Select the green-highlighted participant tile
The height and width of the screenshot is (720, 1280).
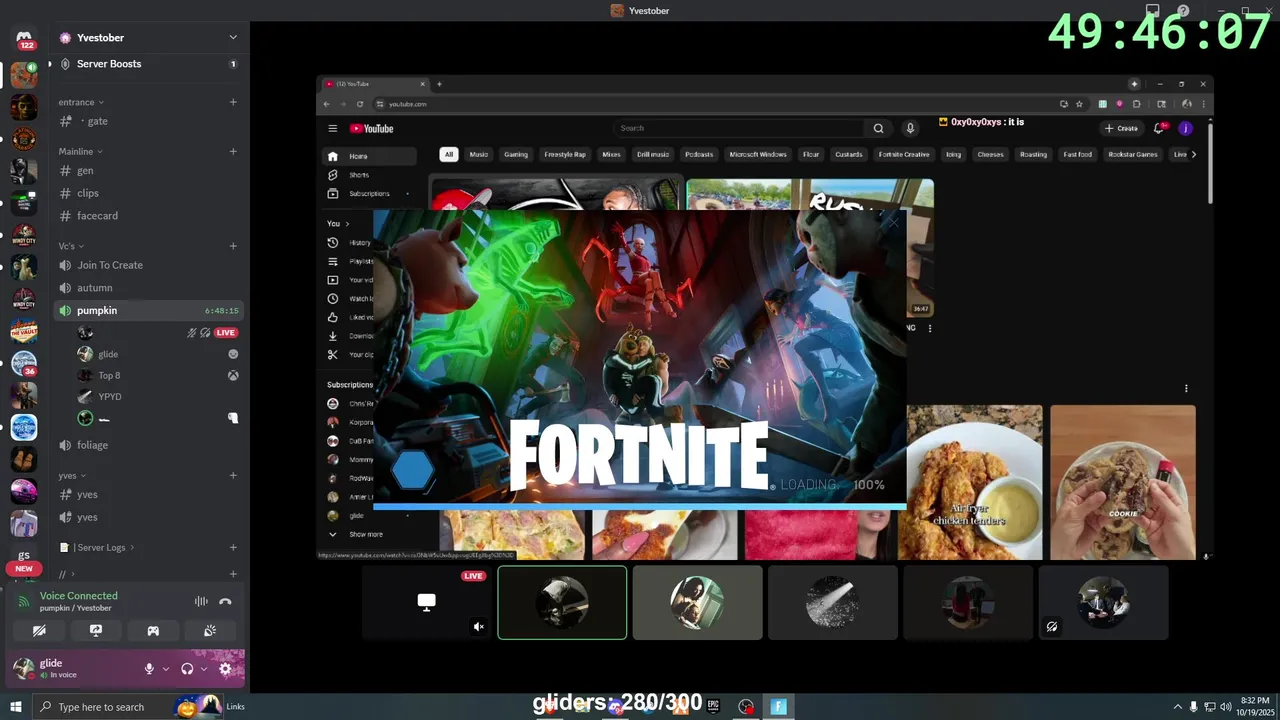[562, 602]
